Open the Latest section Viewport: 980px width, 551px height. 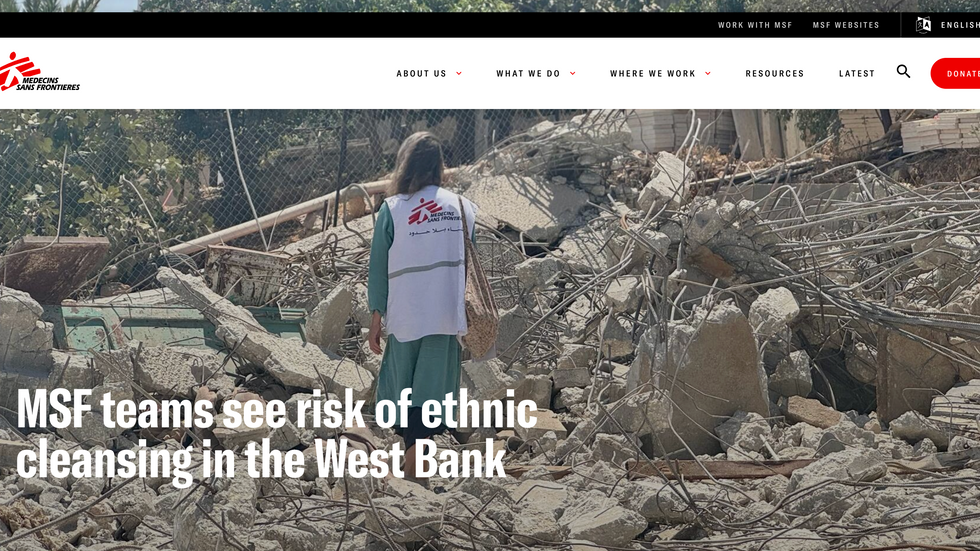857,74
